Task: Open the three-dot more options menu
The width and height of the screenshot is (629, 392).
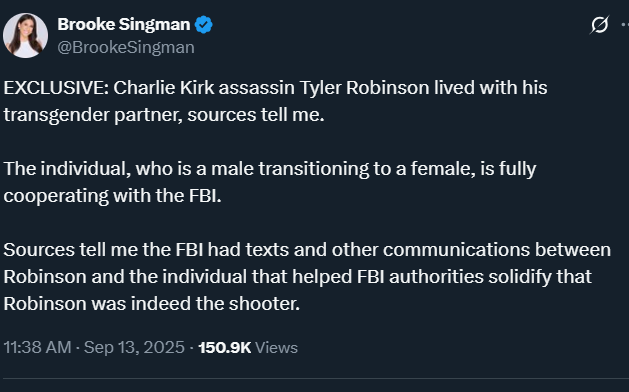Action: pyautogui.click(x=625, y=25)
